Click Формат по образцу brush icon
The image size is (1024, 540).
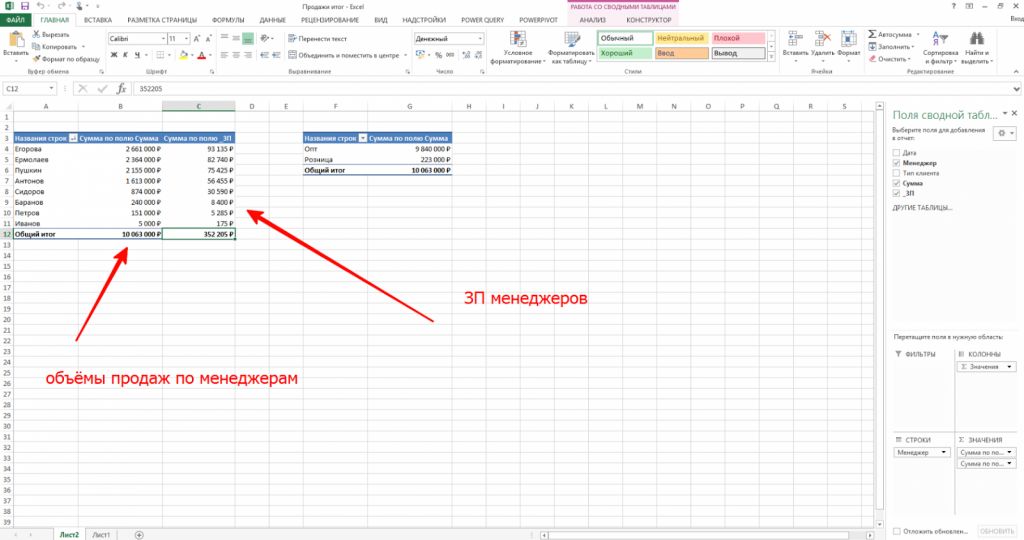(x=37, y=59)
